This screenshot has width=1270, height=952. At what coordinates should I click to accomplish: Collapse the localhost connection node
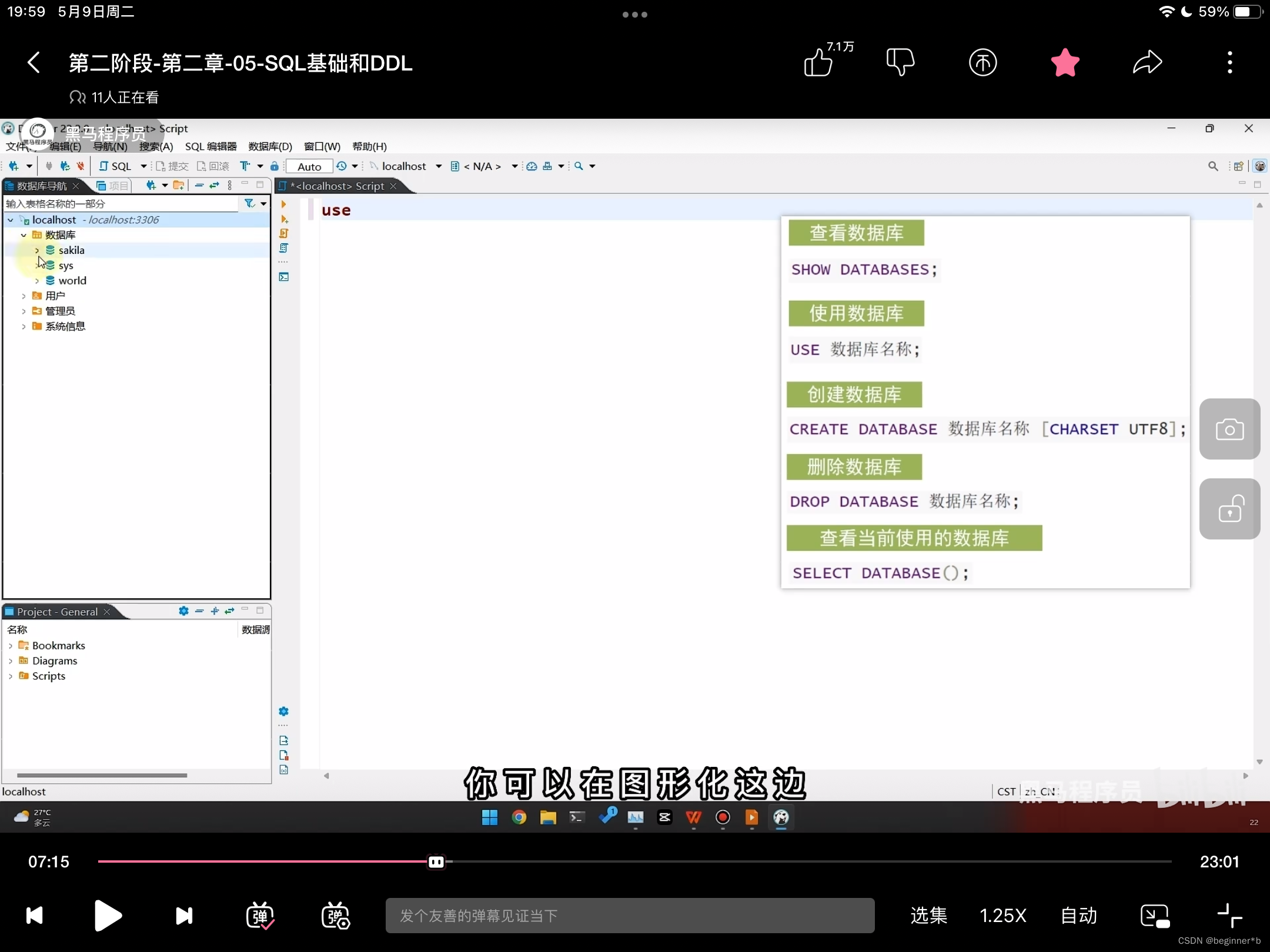(11, 220)
